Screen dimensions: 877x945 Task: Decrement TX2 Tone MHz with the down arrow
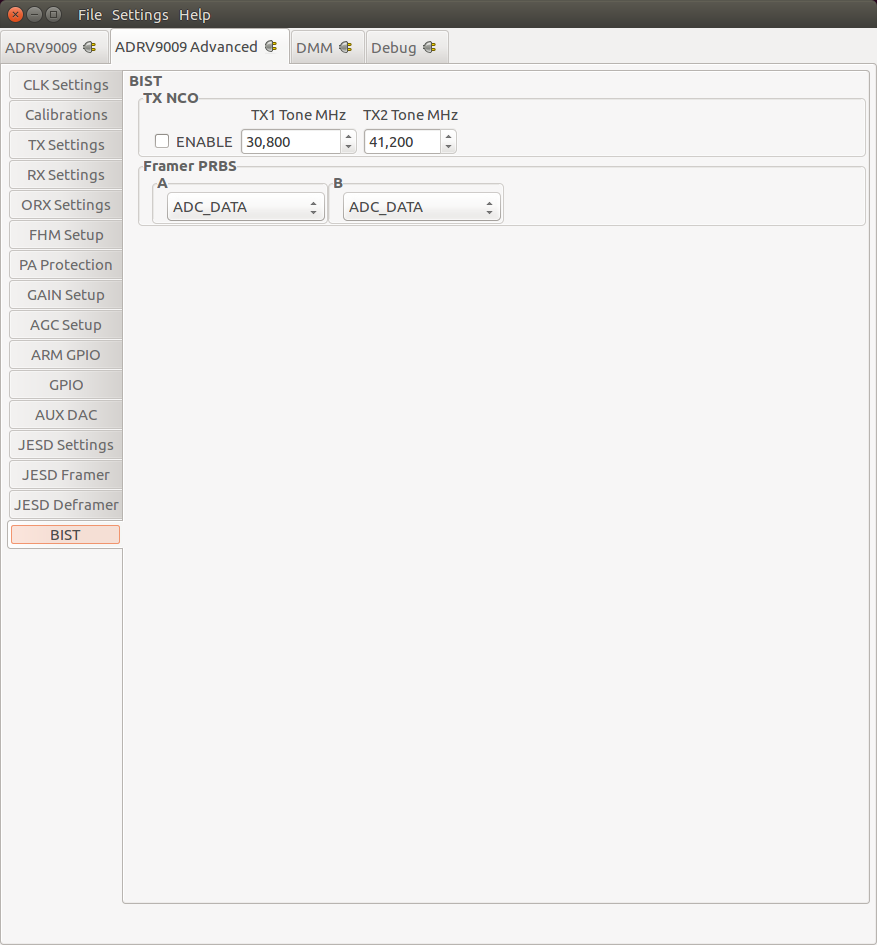point(448,146)
